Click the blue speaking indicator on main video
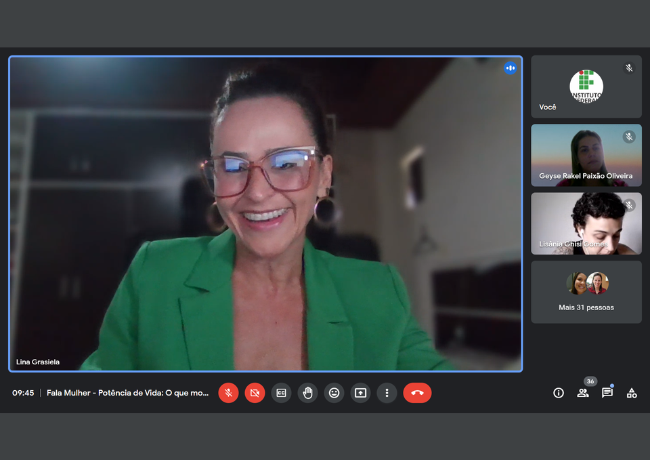The height and width of the screenshot is (460, 650). (510, 68)
